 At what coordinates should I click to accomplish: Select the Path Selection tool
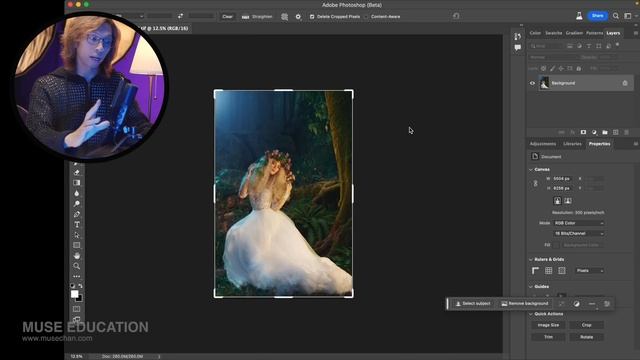point(77,235)
